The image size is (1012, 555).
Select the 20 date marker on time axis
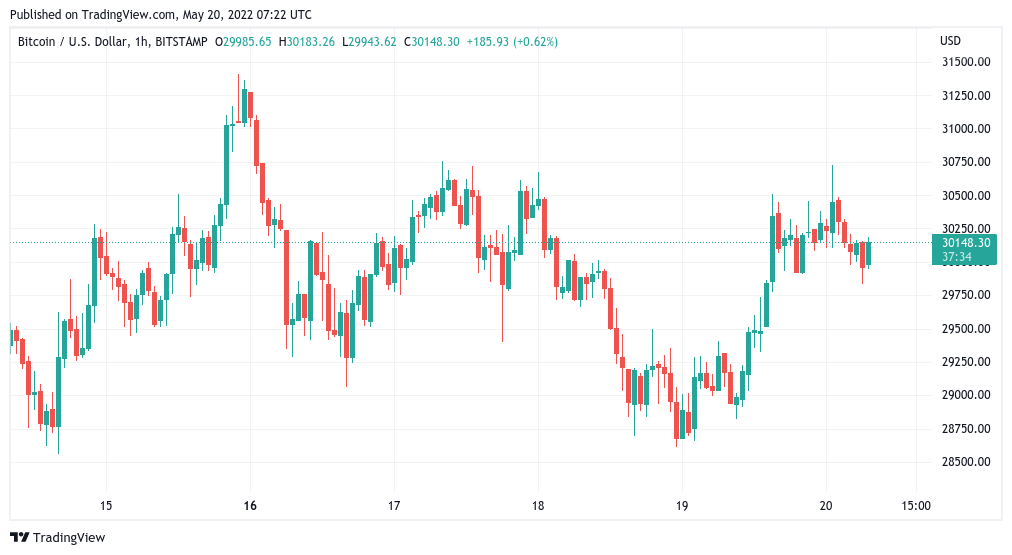826,506
